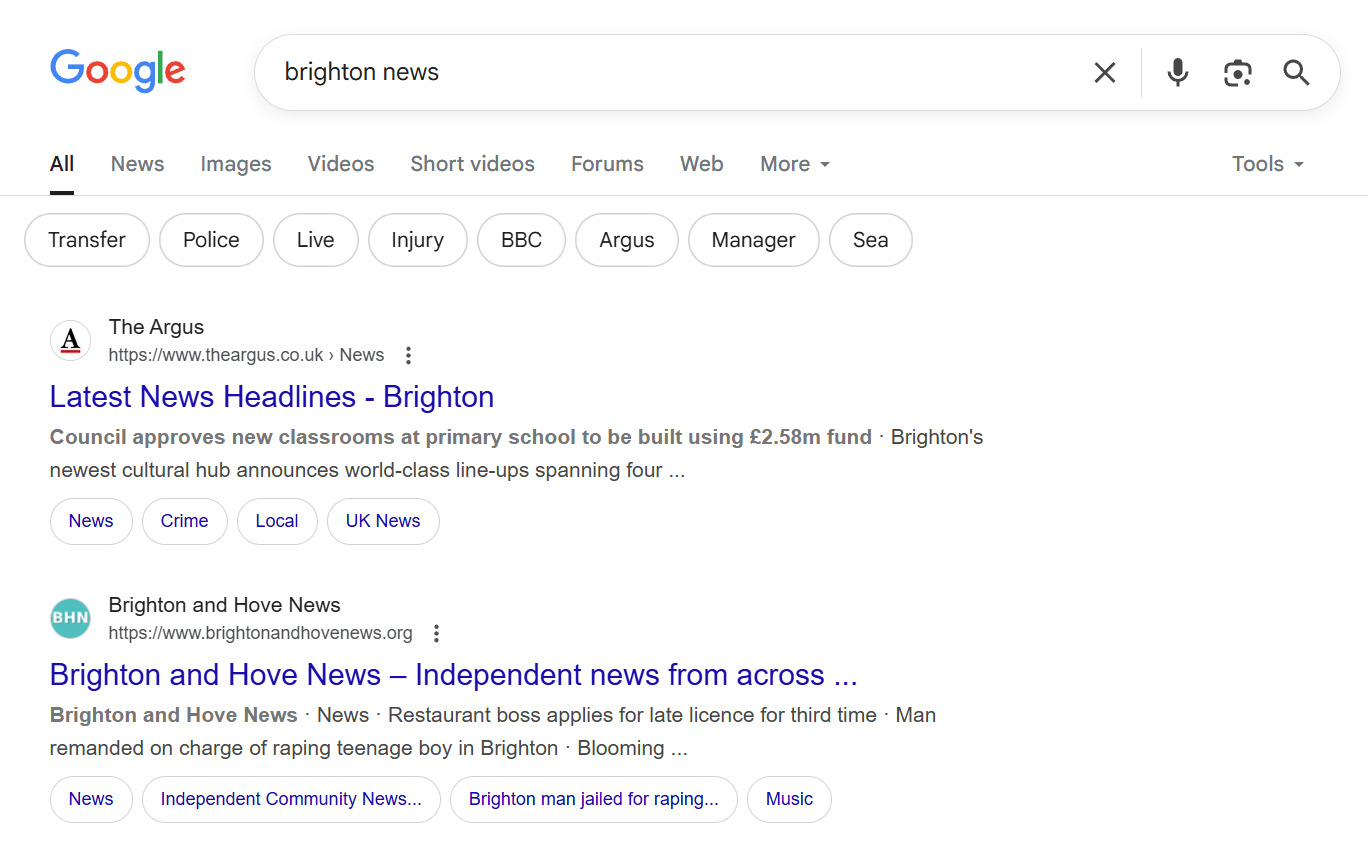Open the UK News sitelink
The height and width of the screenshot is (855, 1368).
pos(383,521)
